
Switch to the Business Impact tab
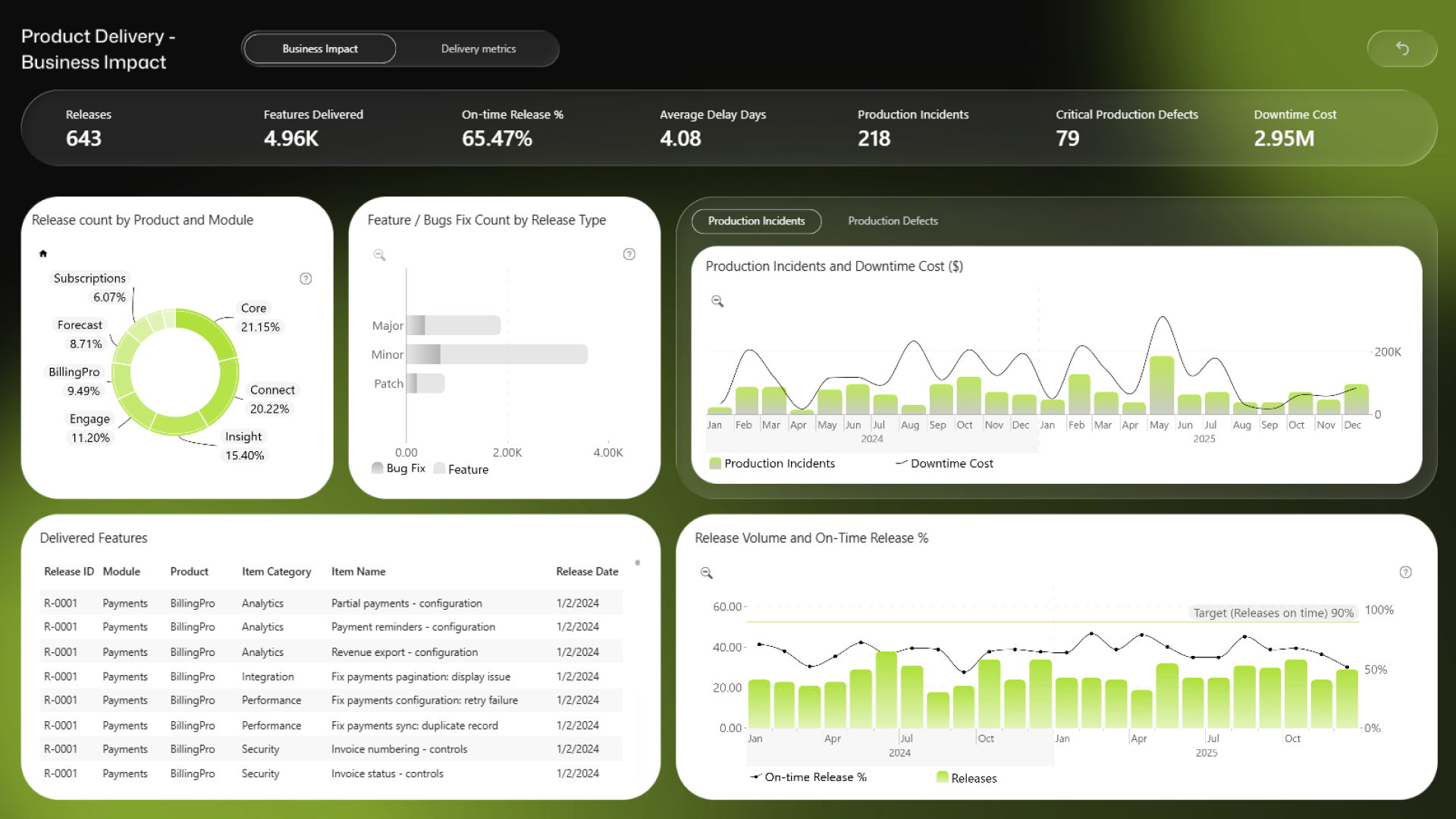click(x=320, y=49)
